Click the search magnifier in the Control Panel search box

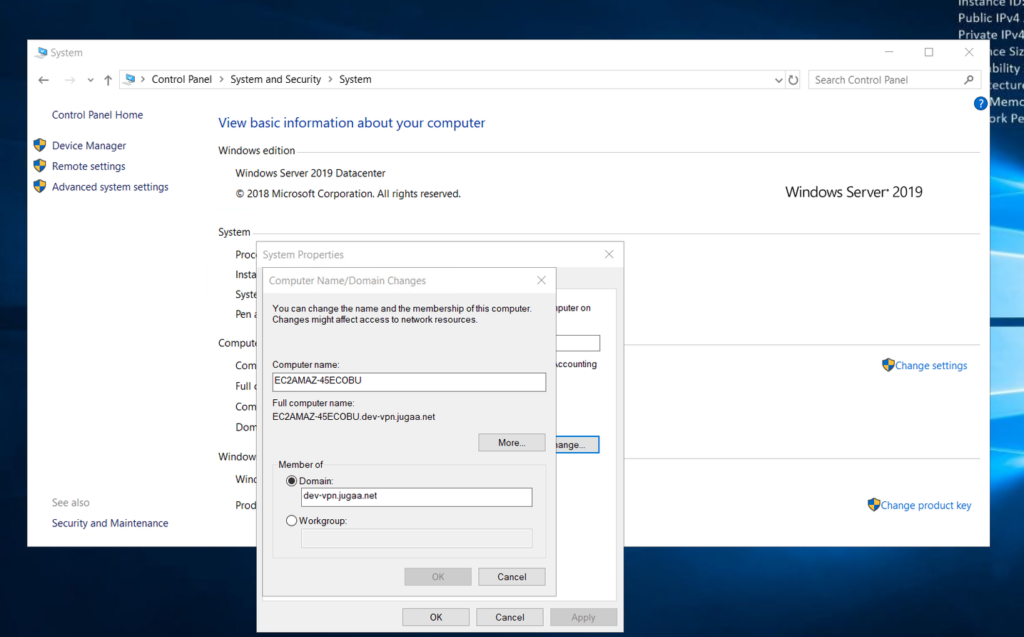(968, 79)
